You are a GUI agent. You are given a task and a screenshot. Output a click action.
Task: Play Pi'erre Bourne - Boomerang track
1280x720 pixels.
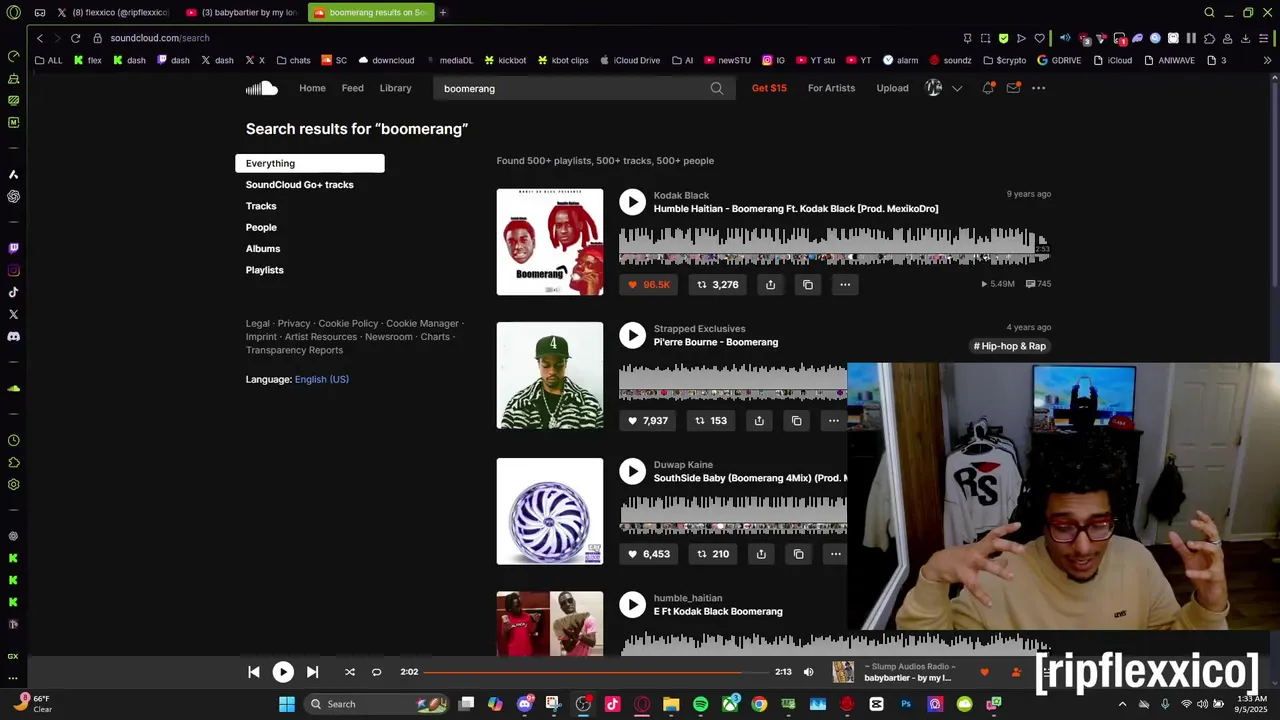[632, 335]
